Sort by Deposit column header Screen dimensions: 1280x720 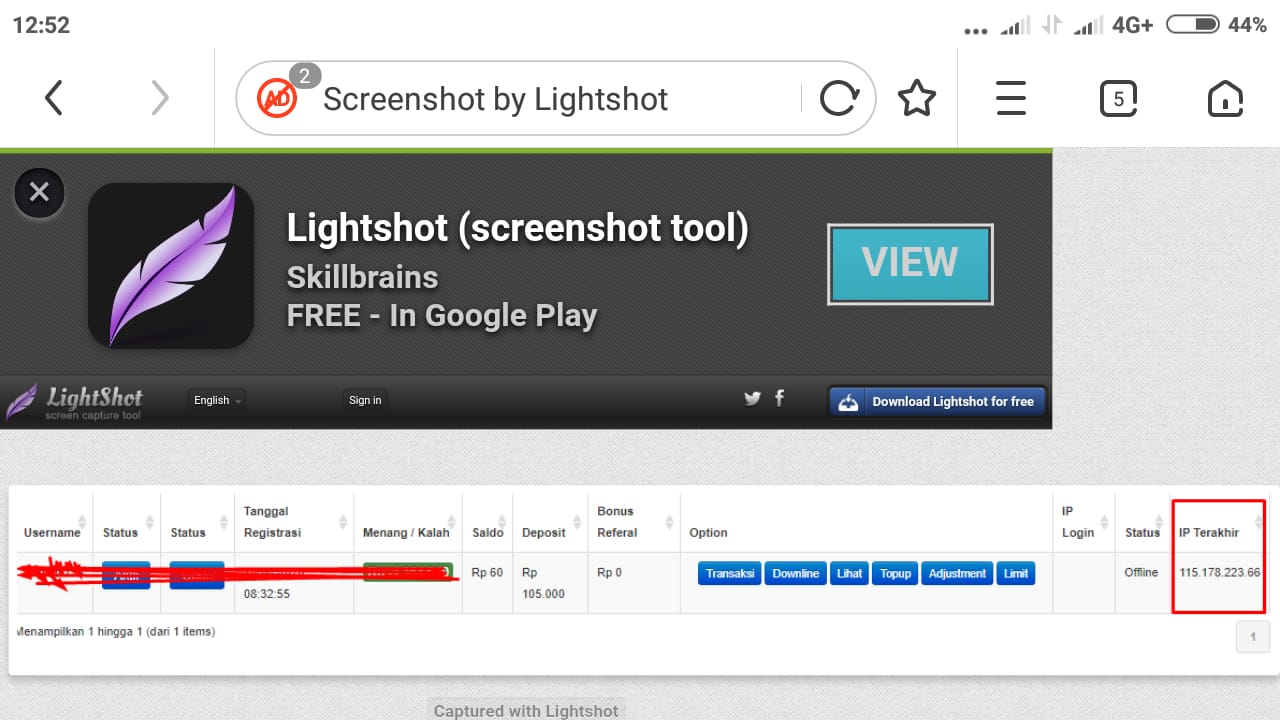point(550,523)
